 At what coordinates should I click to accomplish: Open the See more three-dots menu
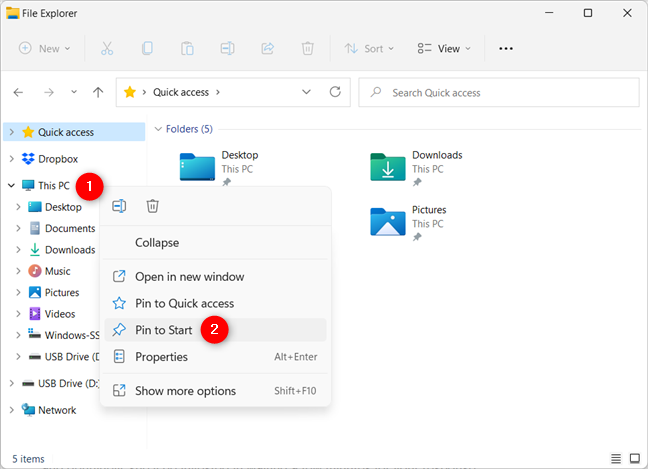[505, 49]
